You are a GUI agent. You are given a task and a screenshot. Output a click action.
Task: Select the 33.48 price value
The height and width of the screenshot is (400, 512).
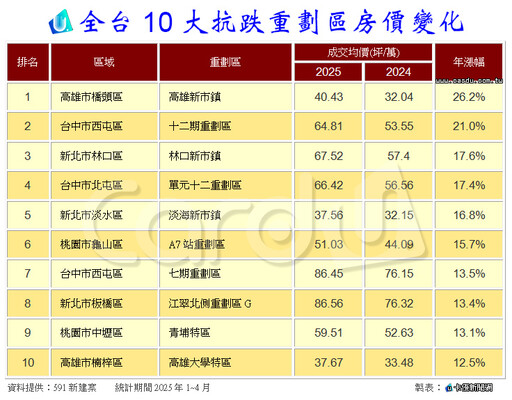[x=399, y=362]
